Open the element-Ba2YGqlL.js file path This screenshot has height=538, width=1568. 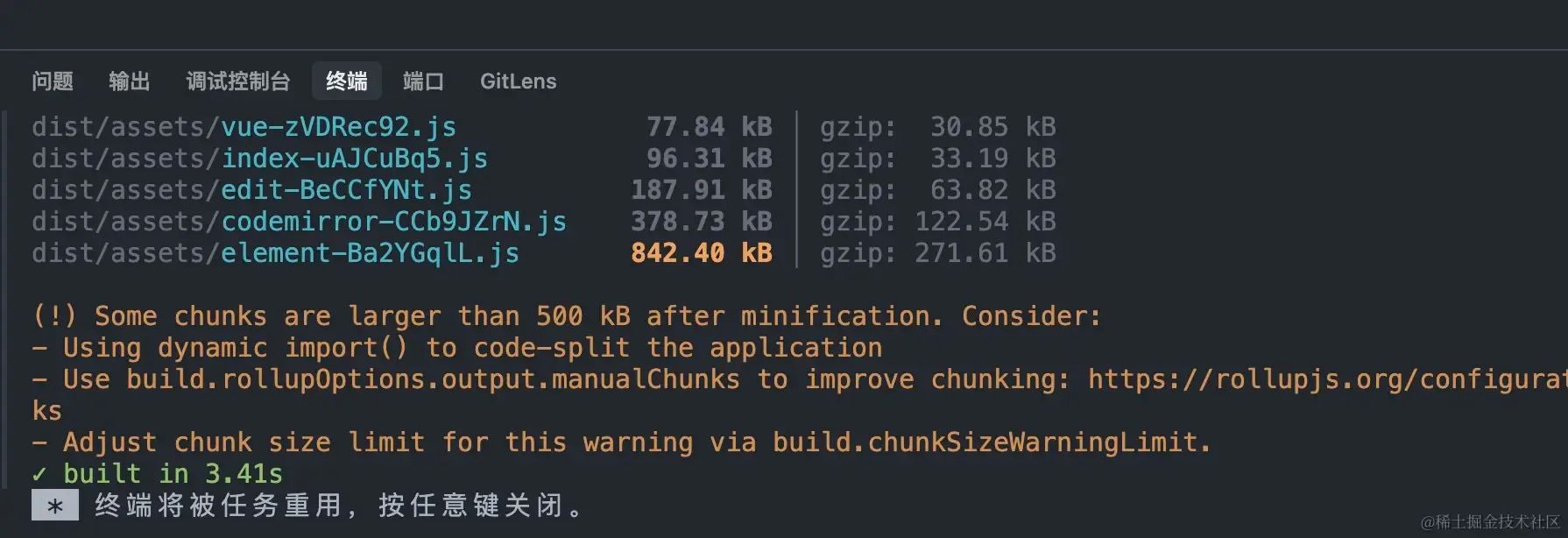pyautogui.click(x=275, y=253)
